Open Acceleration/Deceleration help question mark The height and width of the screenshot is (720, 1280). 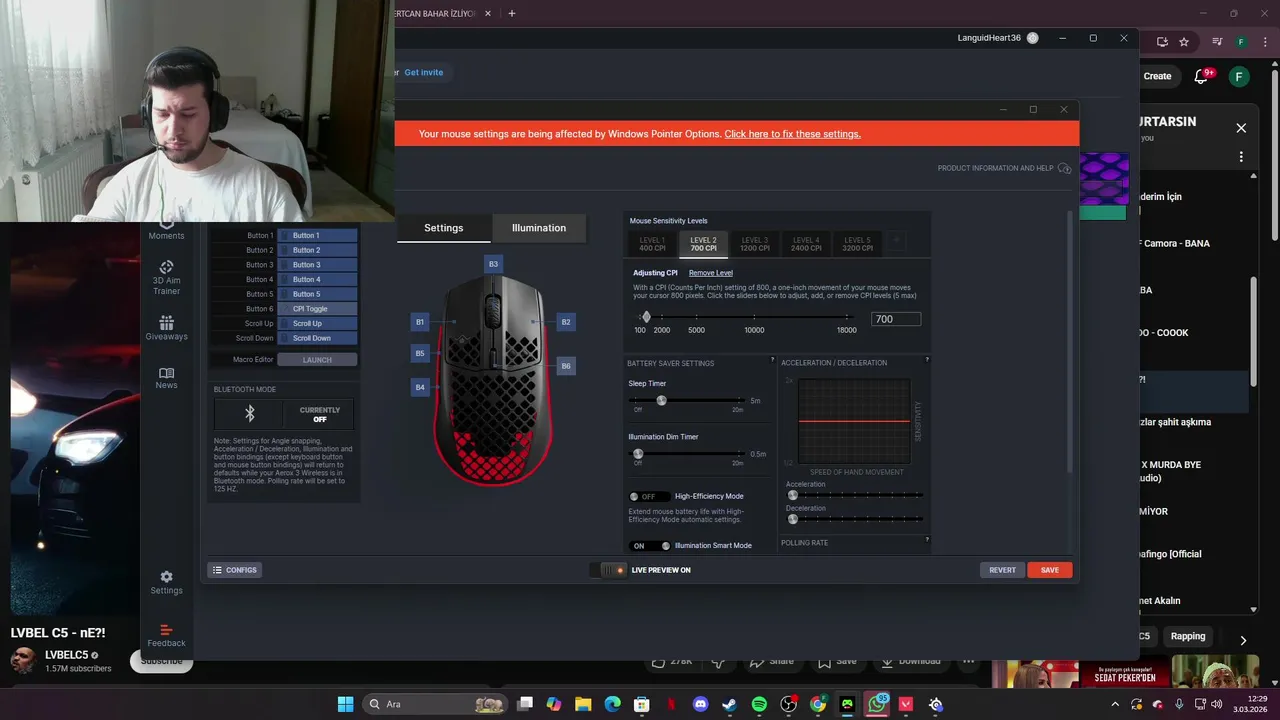[x=927, y=360]
